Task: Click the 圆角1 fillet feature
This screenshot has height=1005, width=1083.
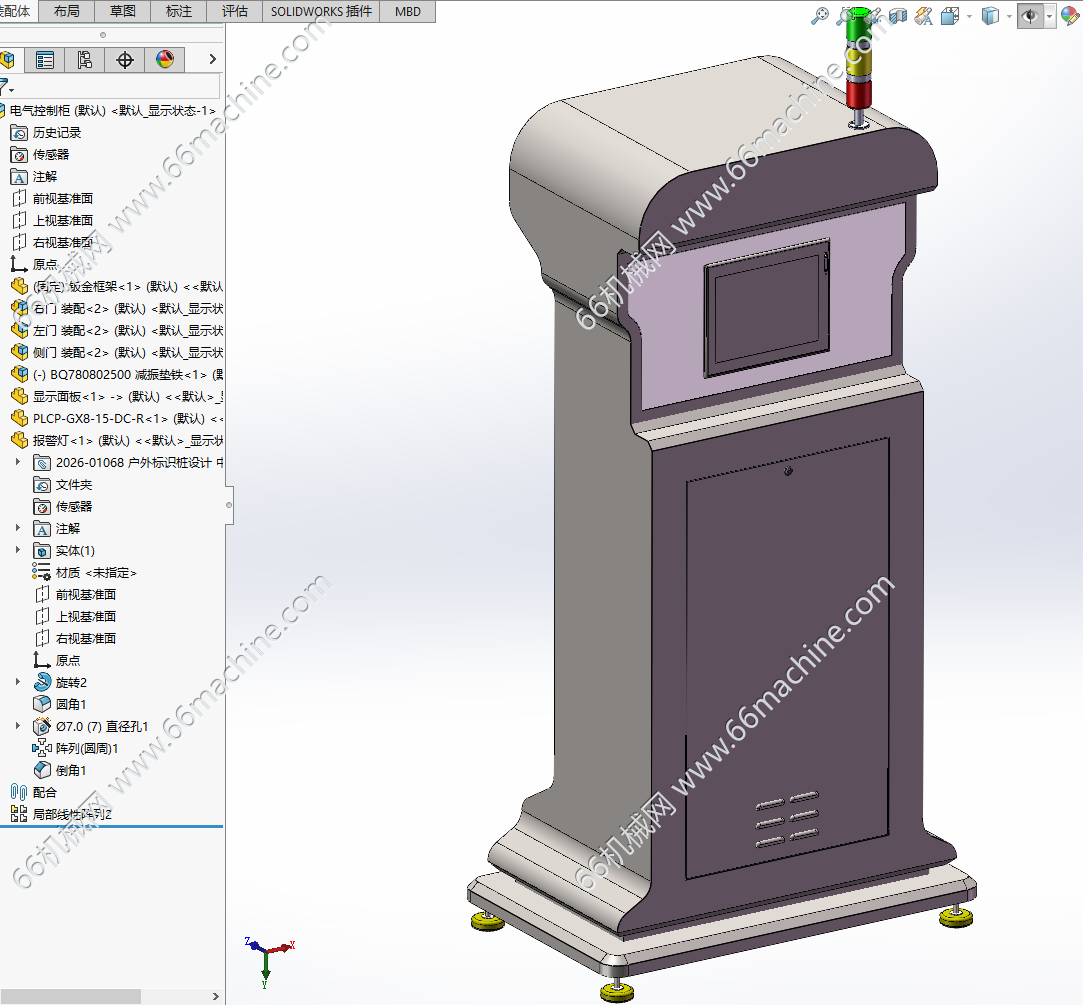Action: tap(71, 704)
